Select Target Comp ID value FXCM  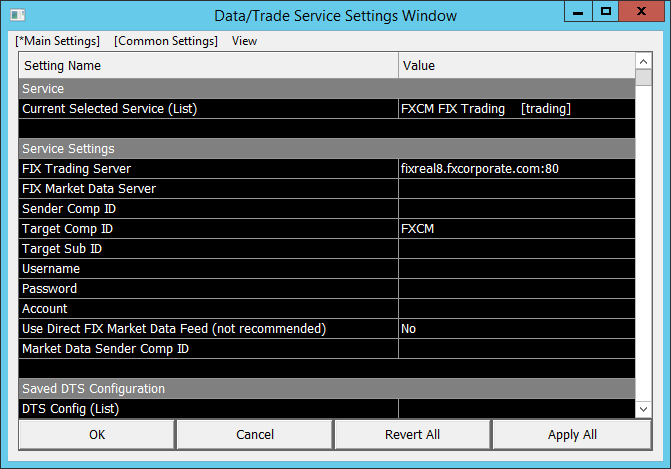pyautogui.click(x=517, y=229)
